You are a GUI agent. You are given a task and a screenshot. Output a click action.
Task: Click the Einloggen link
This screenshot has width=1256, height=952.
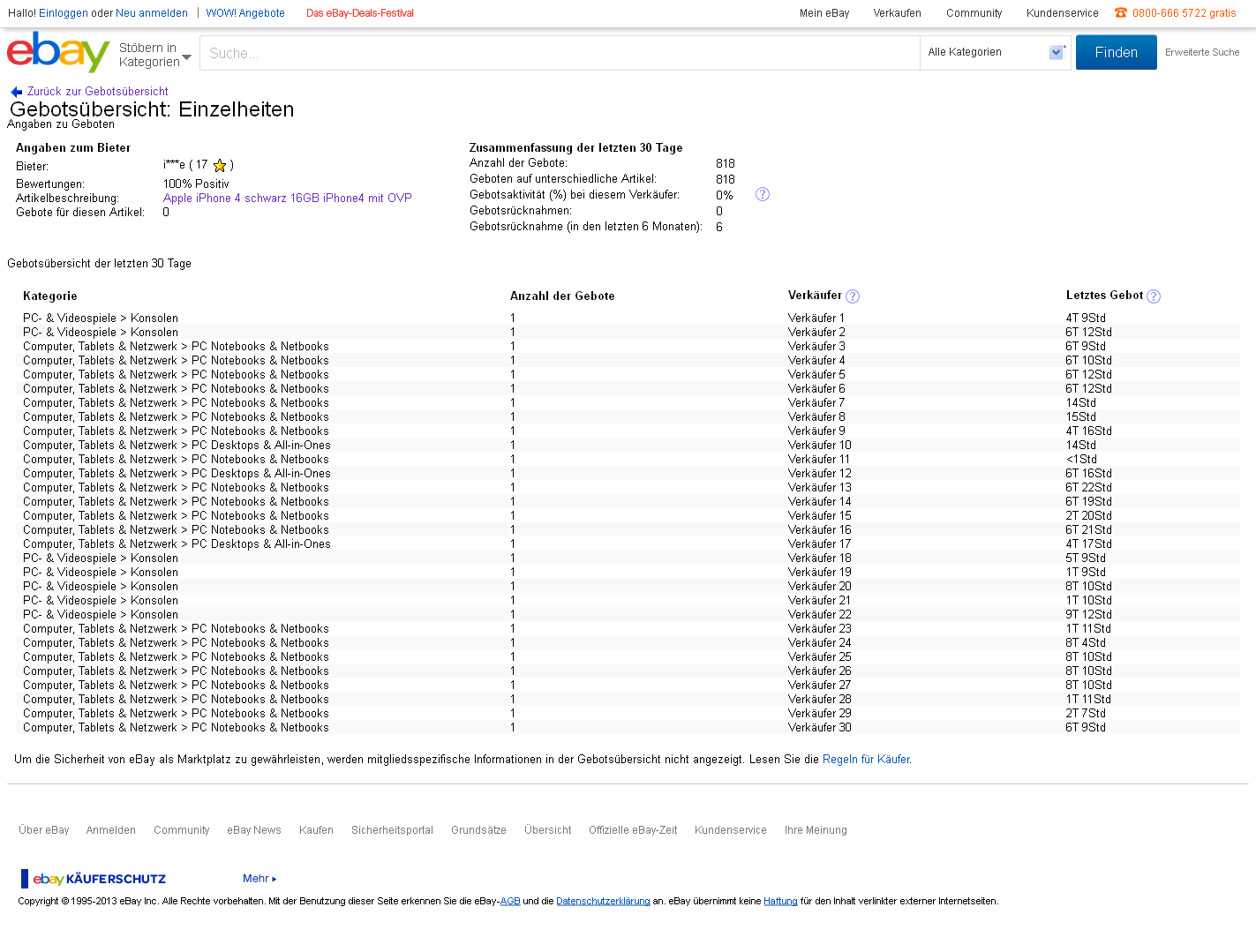64,13
